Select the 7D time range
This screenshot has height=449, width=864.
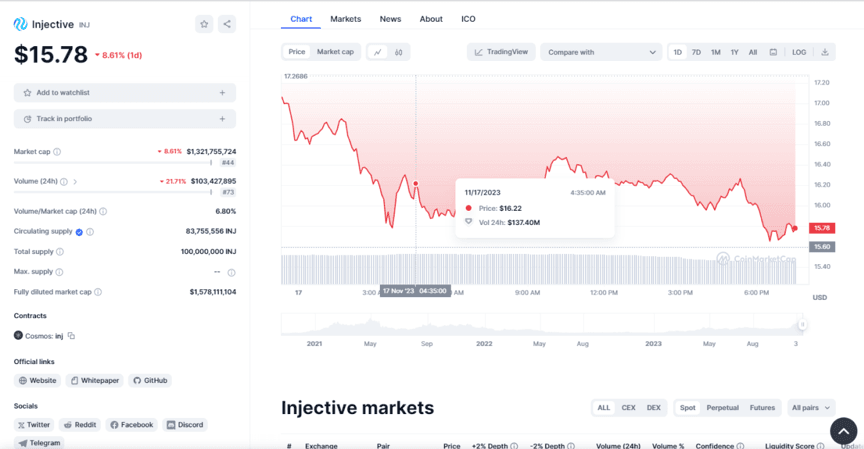pyautogui.click(x=696, y=52)
